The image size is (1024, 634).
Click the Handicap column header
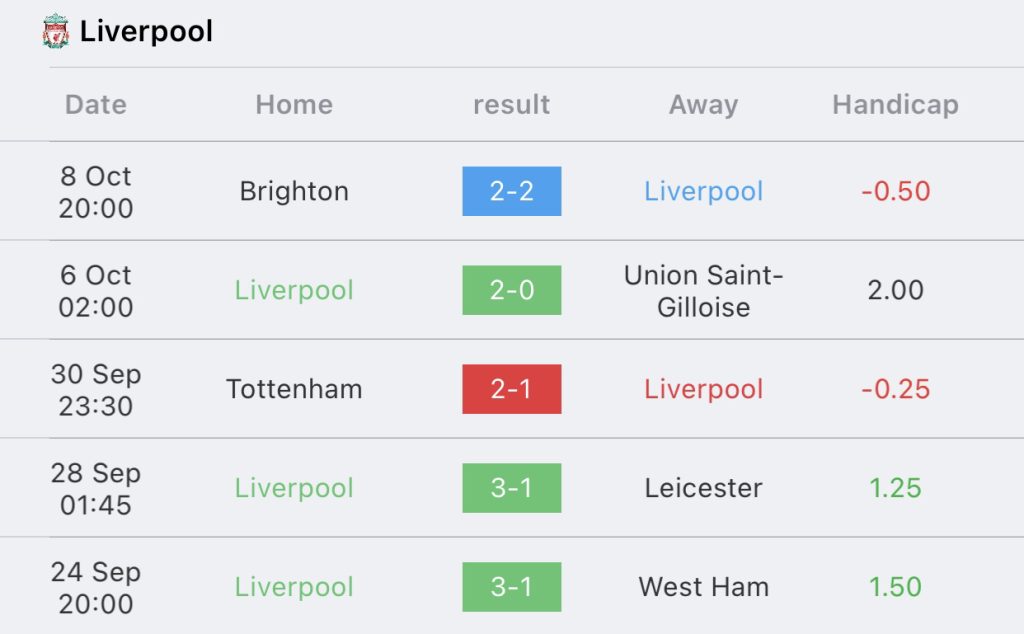[x=895, y=104]
